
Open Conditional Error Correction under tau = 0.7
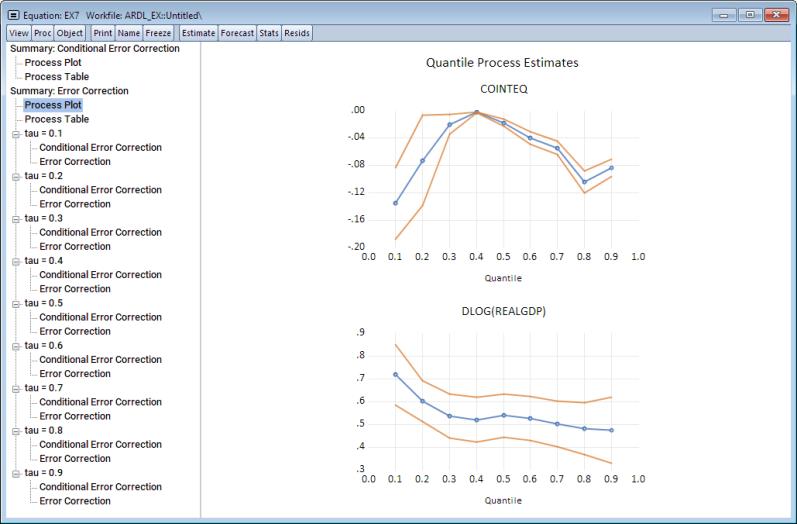[x=100, y=402]
